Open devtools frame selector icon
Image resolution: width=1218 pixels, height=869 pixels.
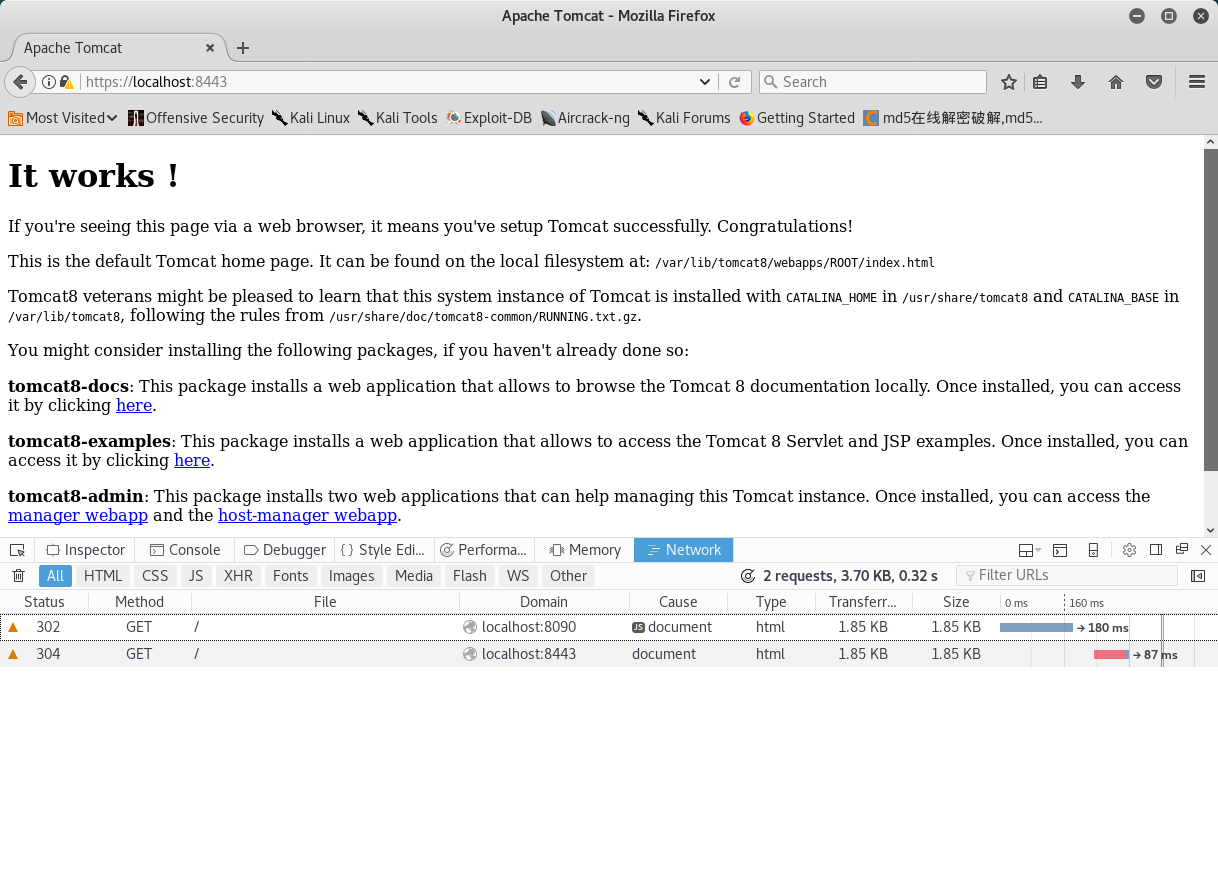tap(1029, 550)
